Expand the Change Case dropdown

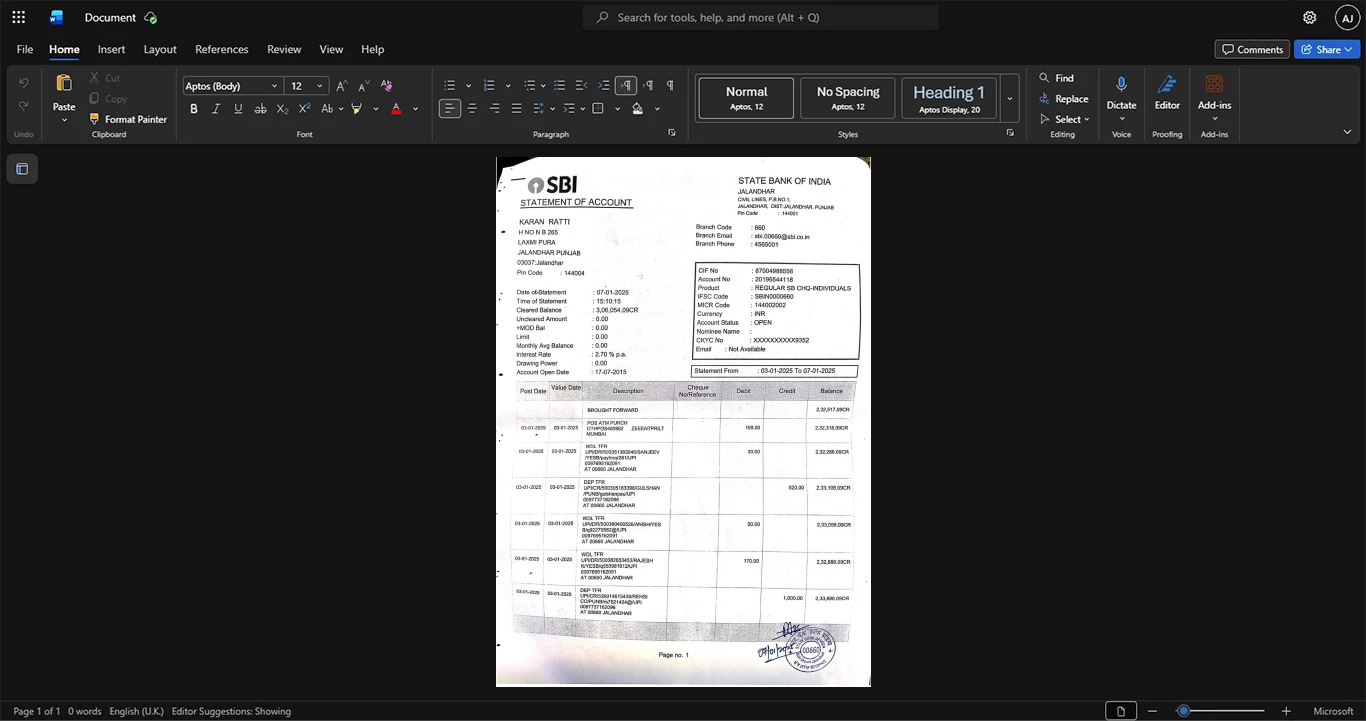point(340,108)
